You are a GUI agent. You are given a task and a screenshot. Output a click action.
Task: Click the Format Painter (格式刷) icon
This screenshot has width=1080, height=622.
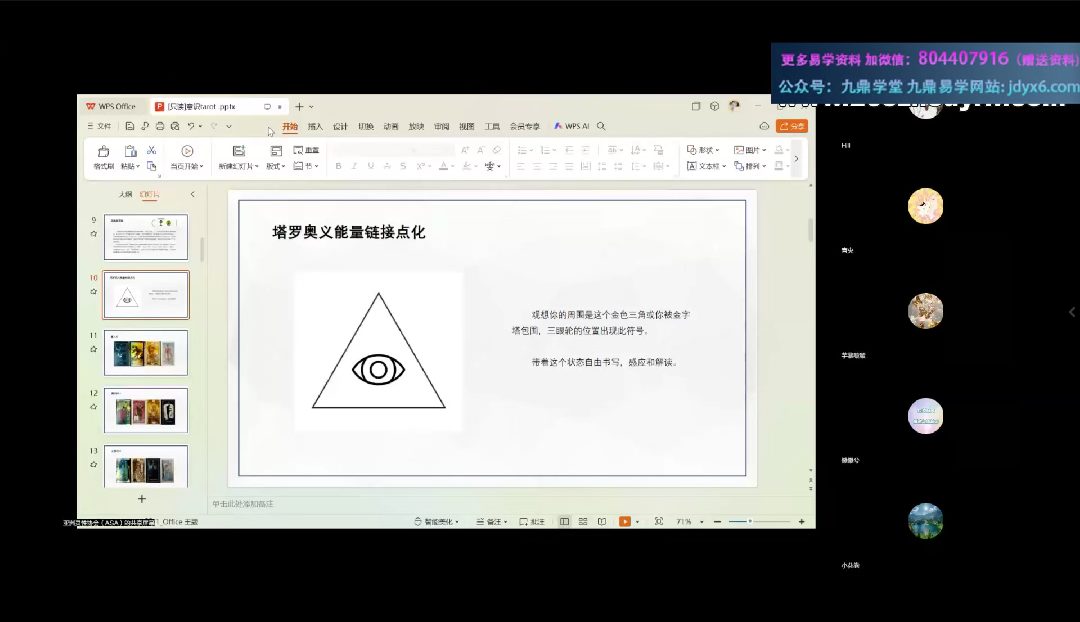tap(103, 152)
